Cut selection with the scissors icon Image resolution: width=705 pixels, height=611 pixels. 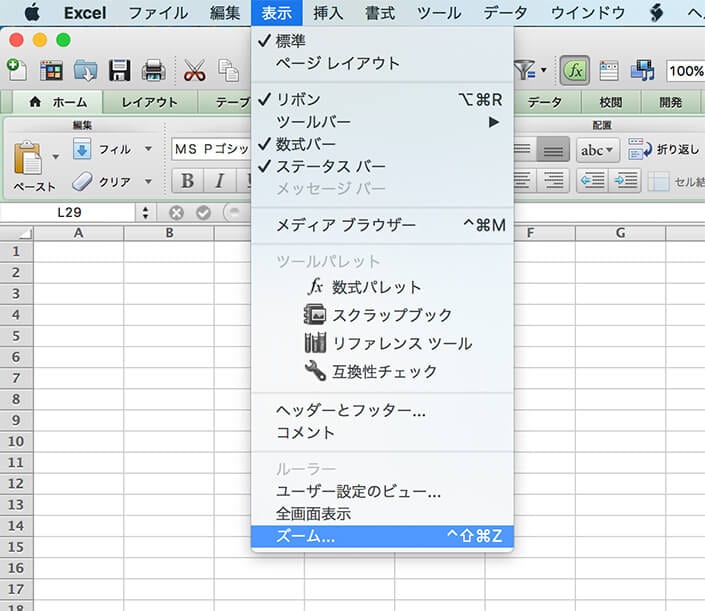[x=195, y=70]
